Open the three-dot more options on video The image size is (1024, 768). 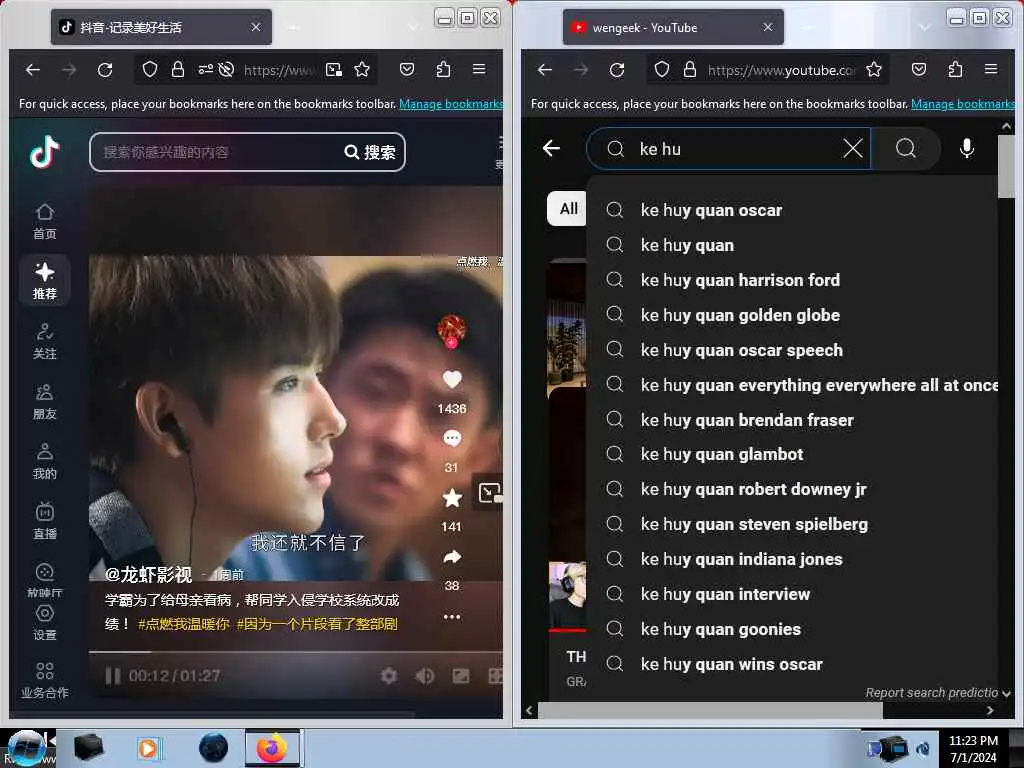[452, 616]
